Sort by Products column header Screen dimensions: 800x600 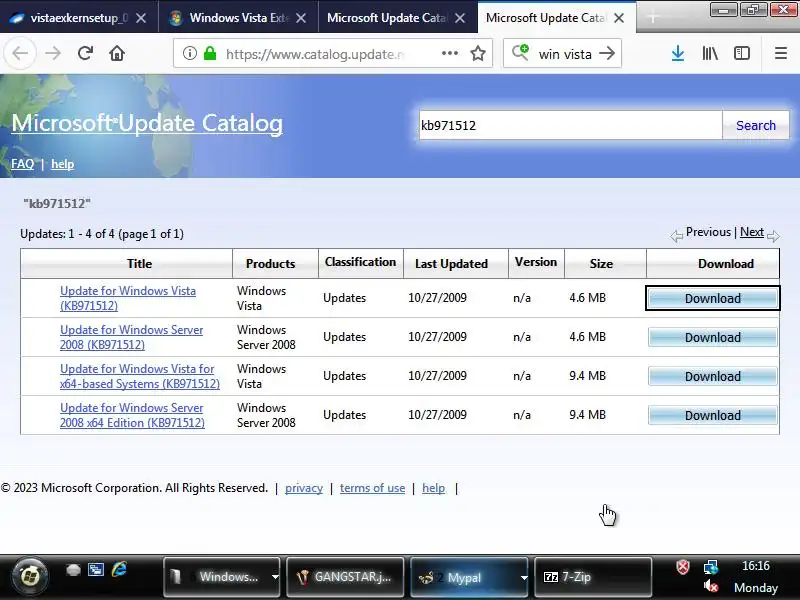(270, 263)
